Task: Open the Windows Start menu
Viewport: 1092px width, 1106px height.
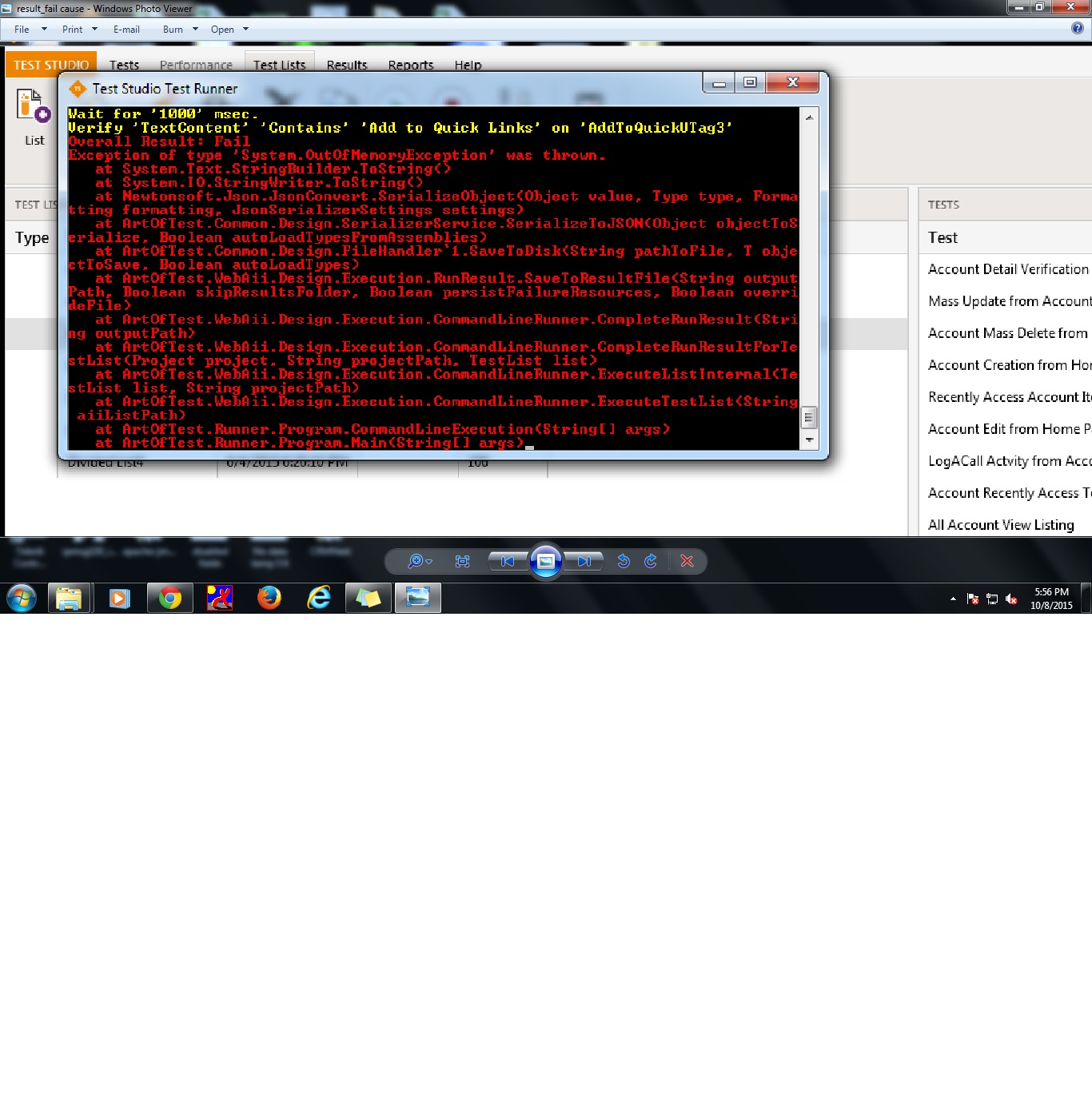Action: (22, 598)
